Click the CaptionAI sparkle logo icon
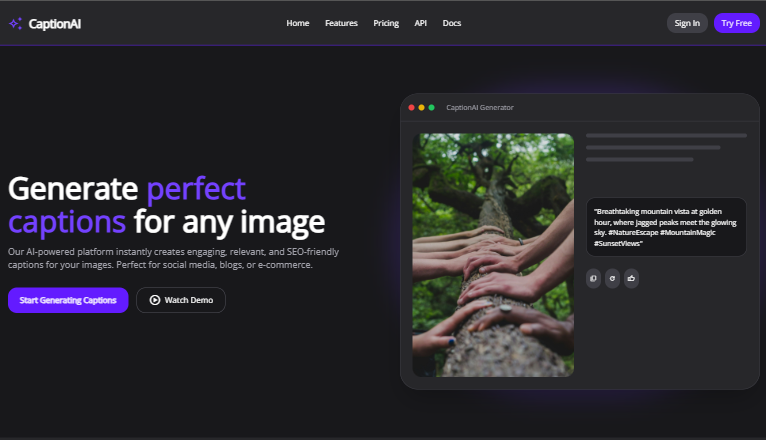This screenshot has height=440, width=766. (x=15, y=23)
